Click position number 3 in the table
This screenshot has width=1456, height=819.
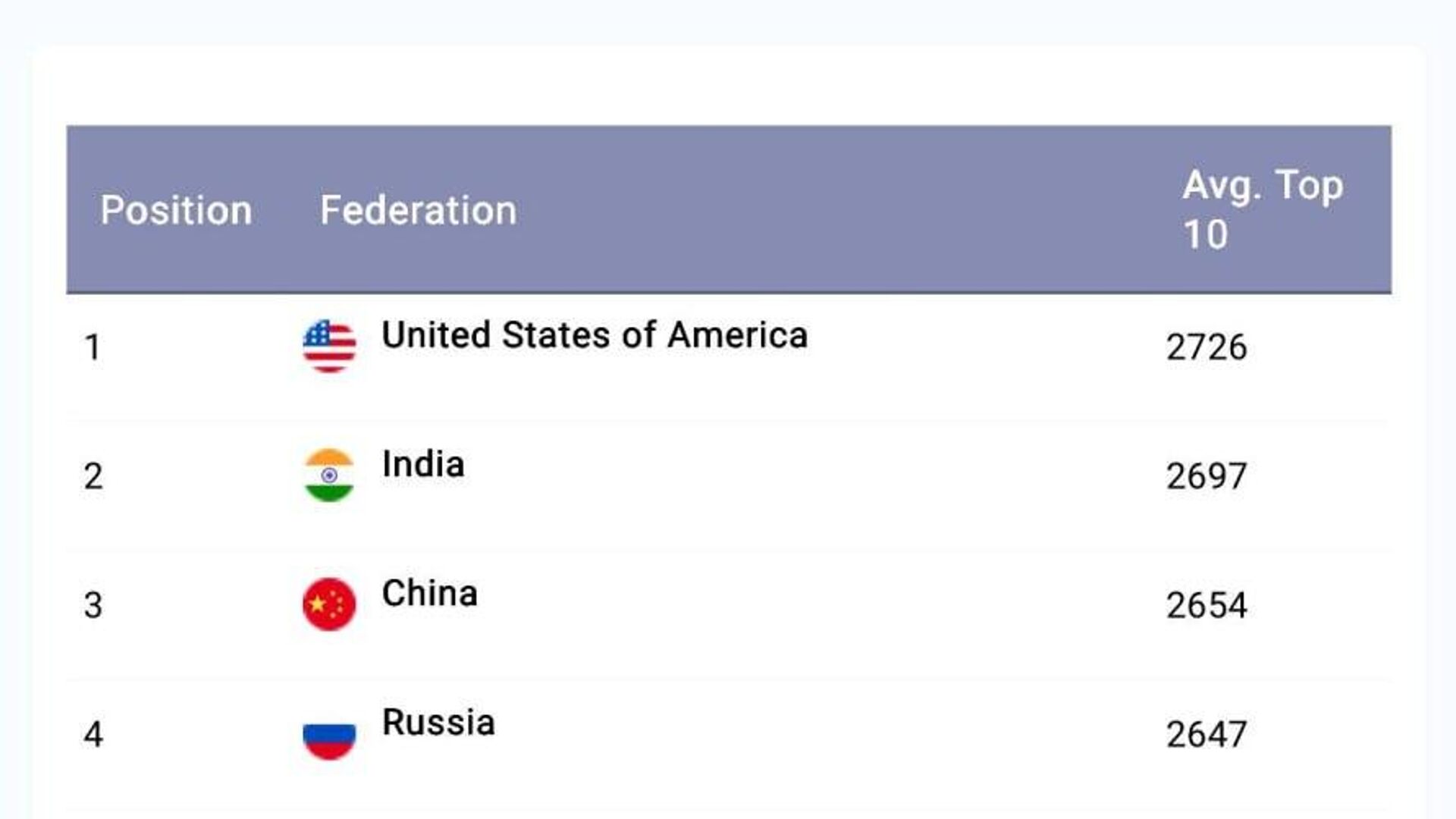[93, 605]
